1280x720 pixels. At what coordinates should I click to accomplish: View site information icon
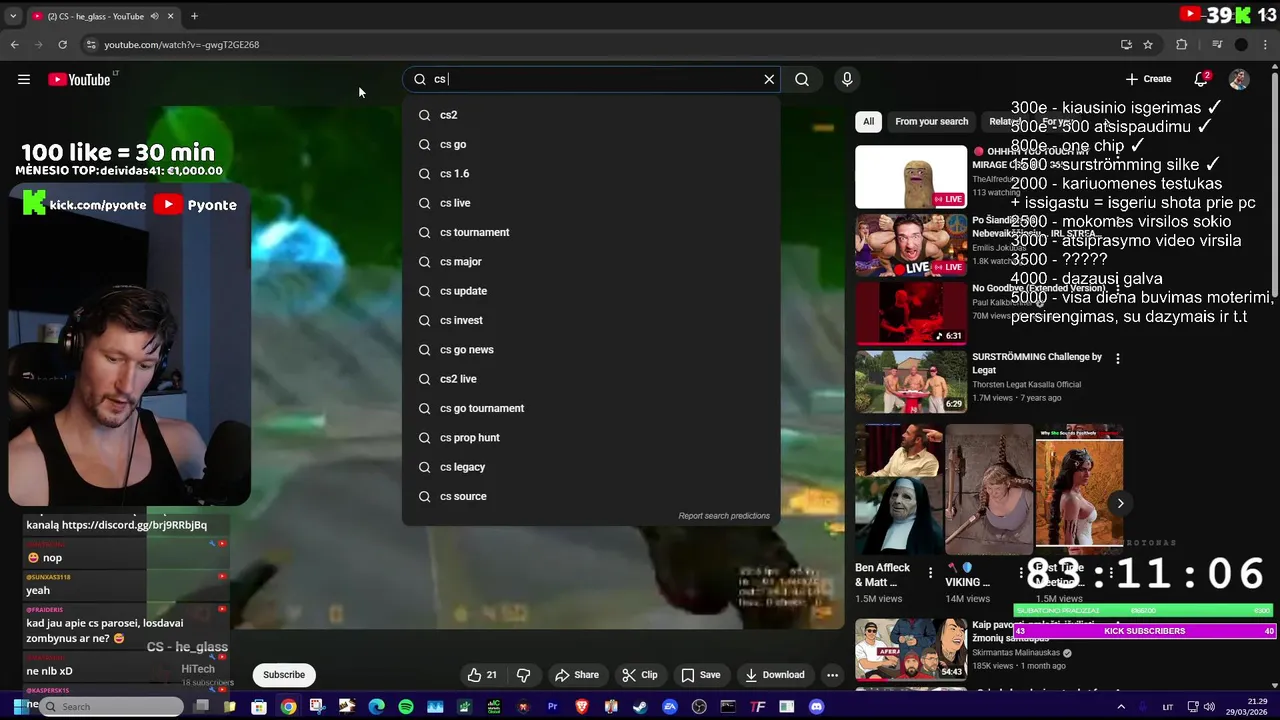click(x=91, y=44)
